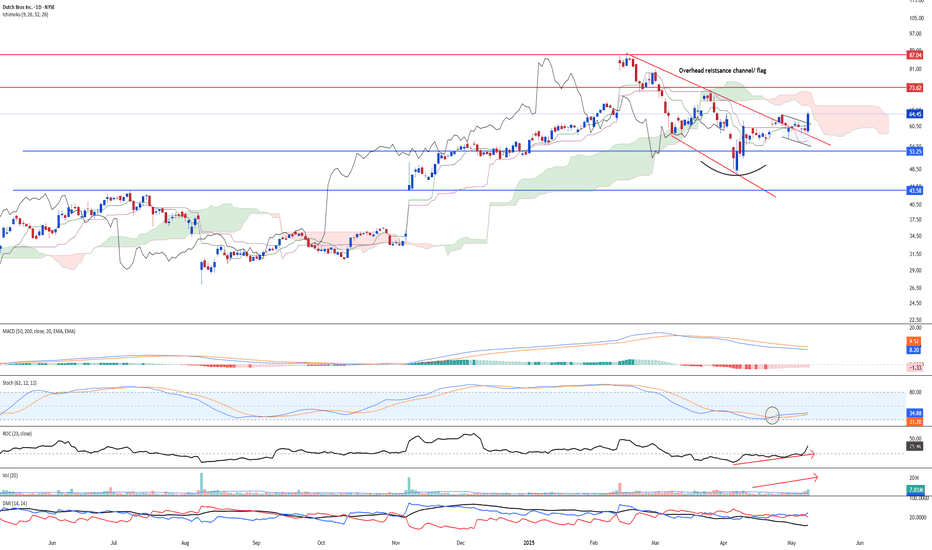The width and height of the screenshot is (932, 550).
Task: Click the red 73.62 price label
Action: coord(915,87)
